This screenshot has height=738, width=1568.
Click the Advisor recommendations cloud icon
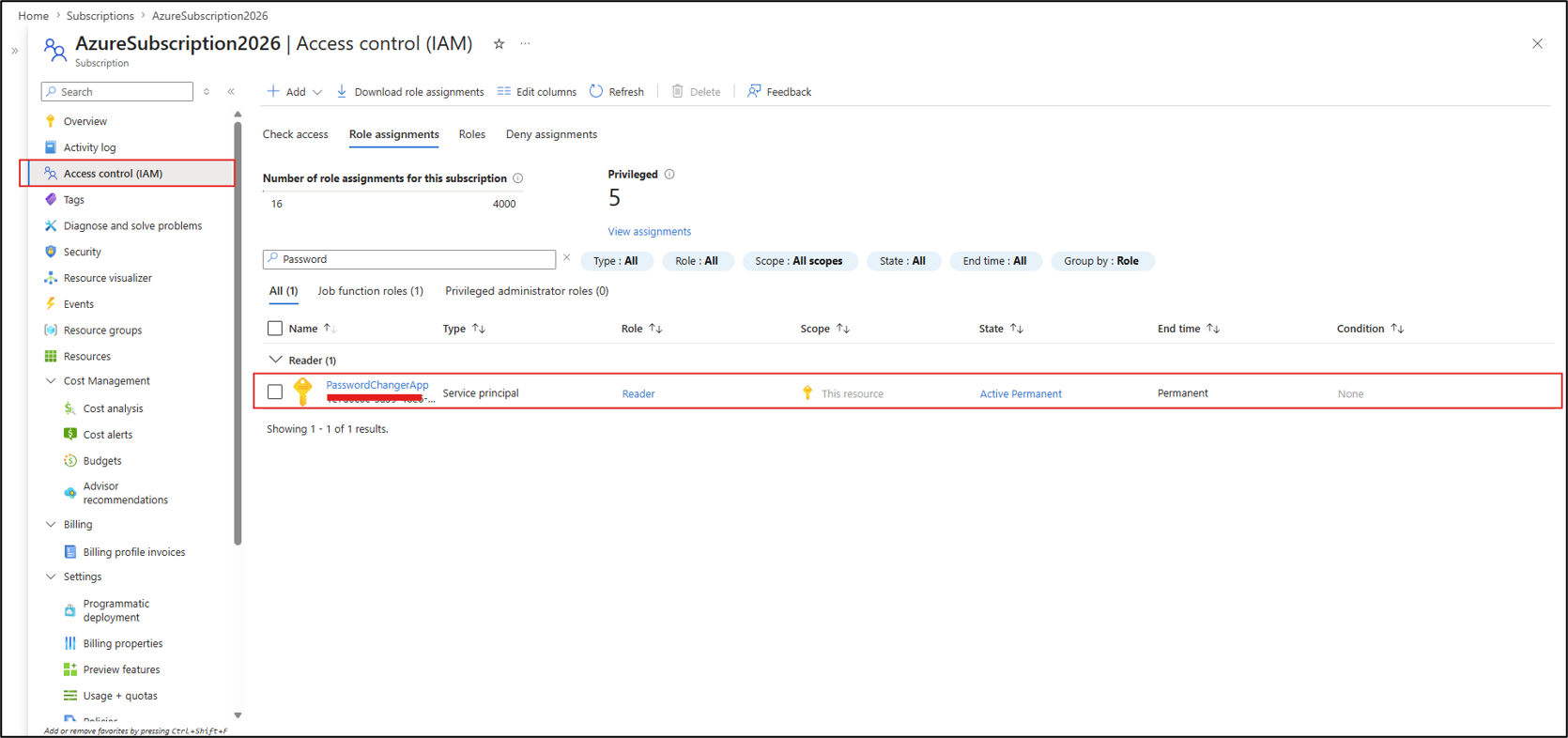[x=70, y=493]
